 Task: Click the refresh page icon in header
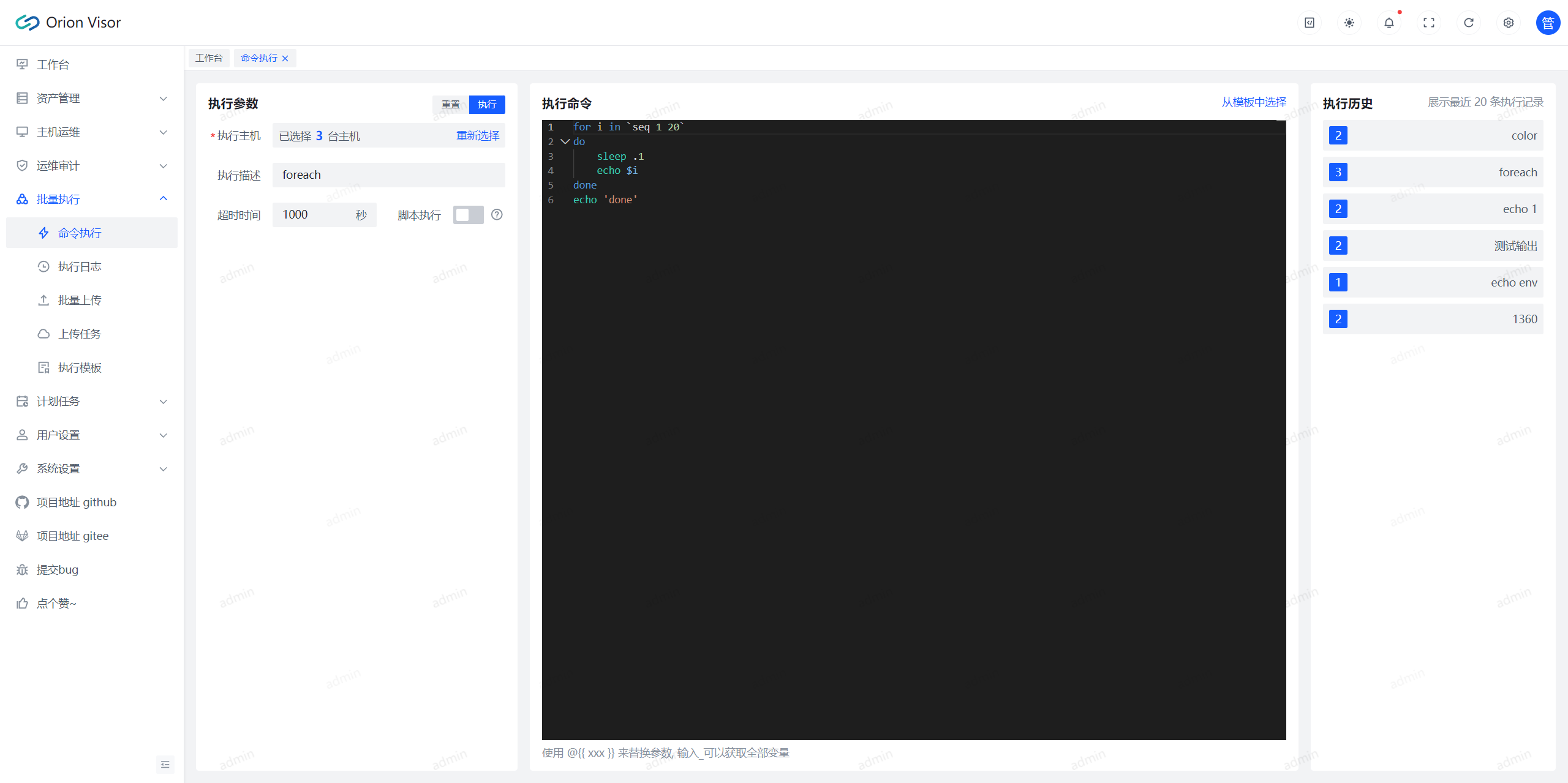1468,23
